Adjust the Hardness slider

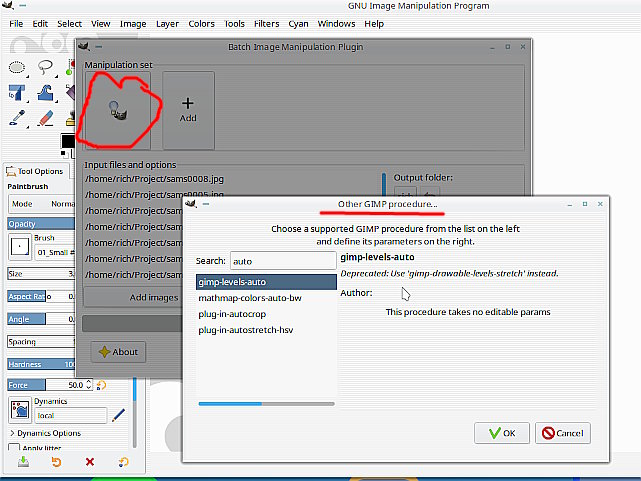(41, 364)
